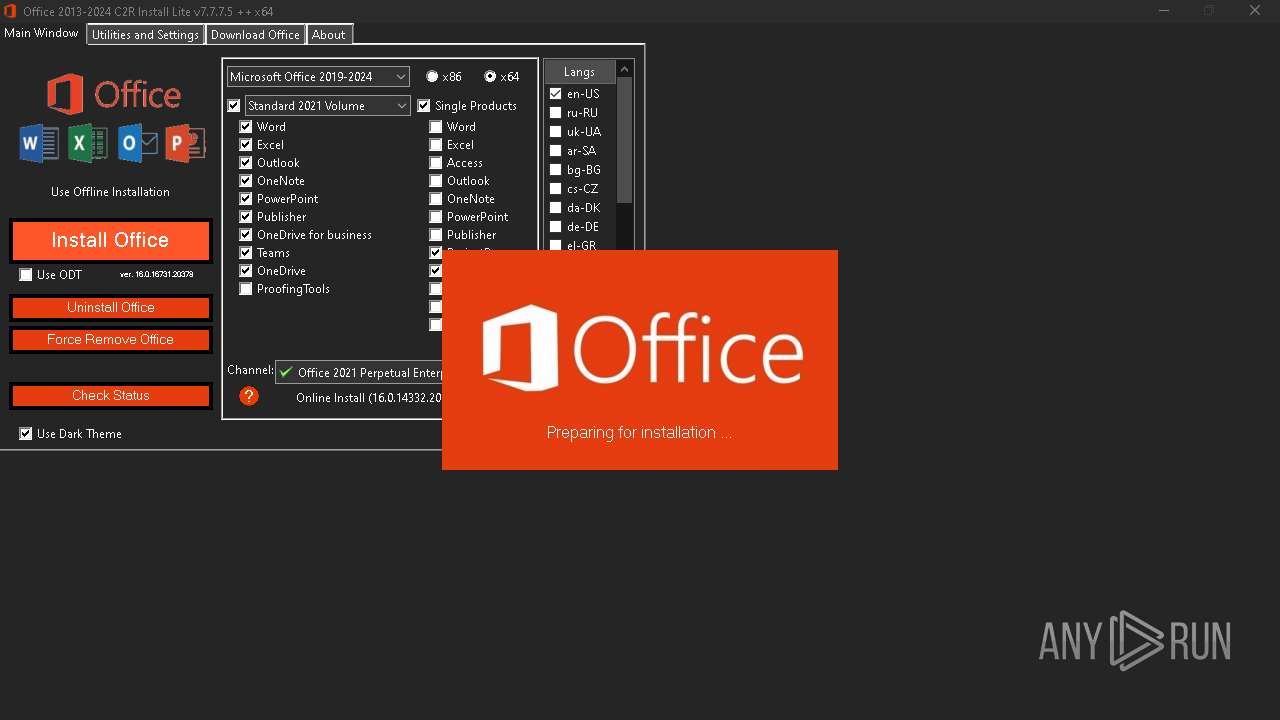This screenshot has height=720, width=1280.
Task: Check Excel under Single Products
Action: pyautogui.click(x=436, y=145)
